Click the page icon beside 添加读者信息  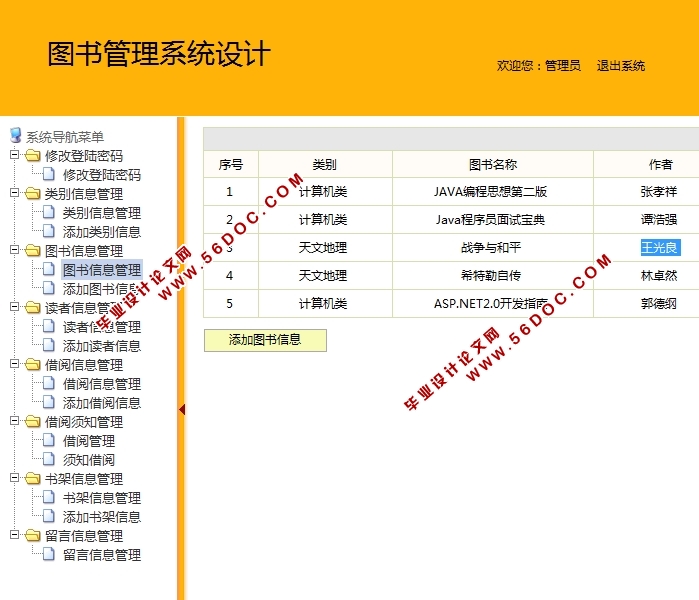(49, 345)
